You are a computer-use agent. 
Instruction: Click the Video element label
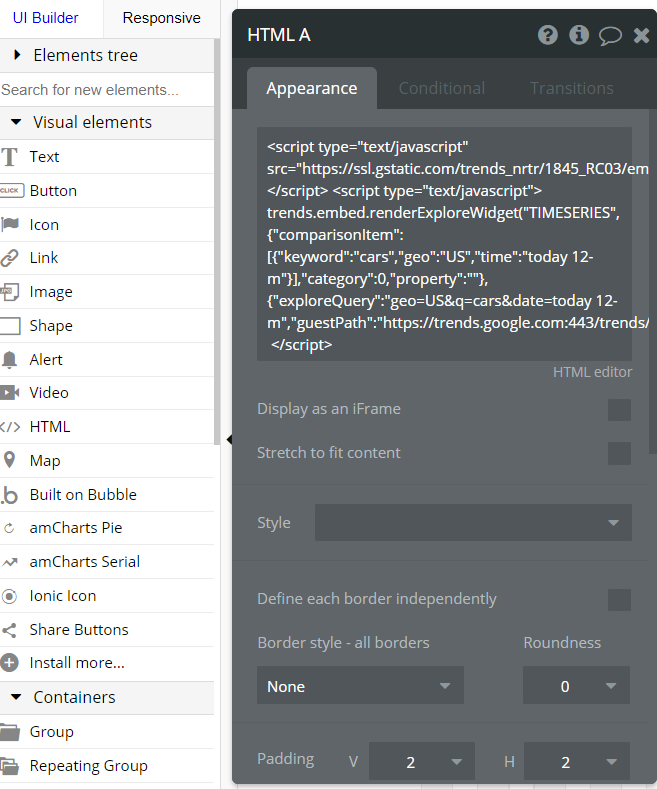tap(49, 393)
